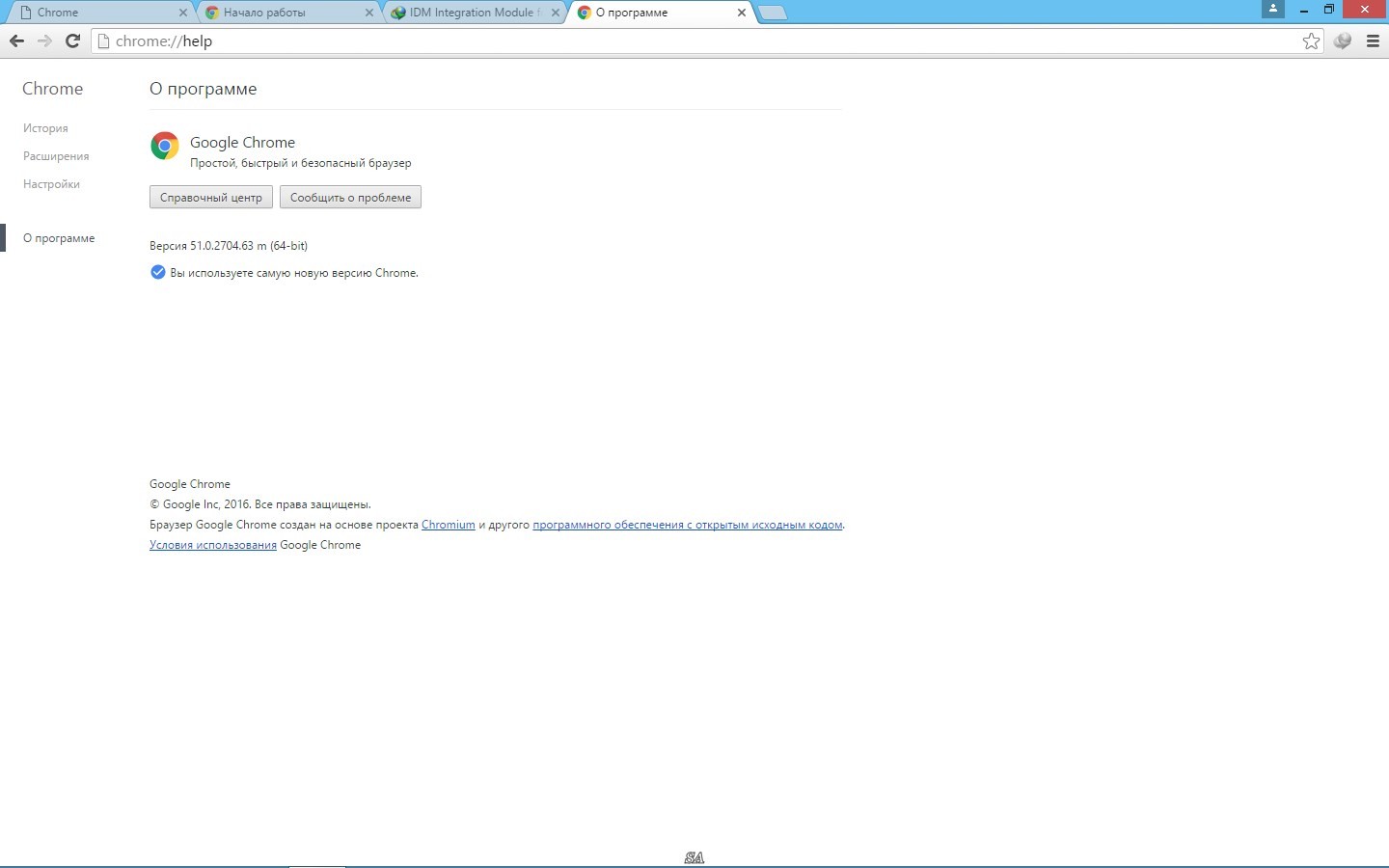Click the new tab button
The width and height of the screenshot is (1389, 868).
click(x=773, y=13)
